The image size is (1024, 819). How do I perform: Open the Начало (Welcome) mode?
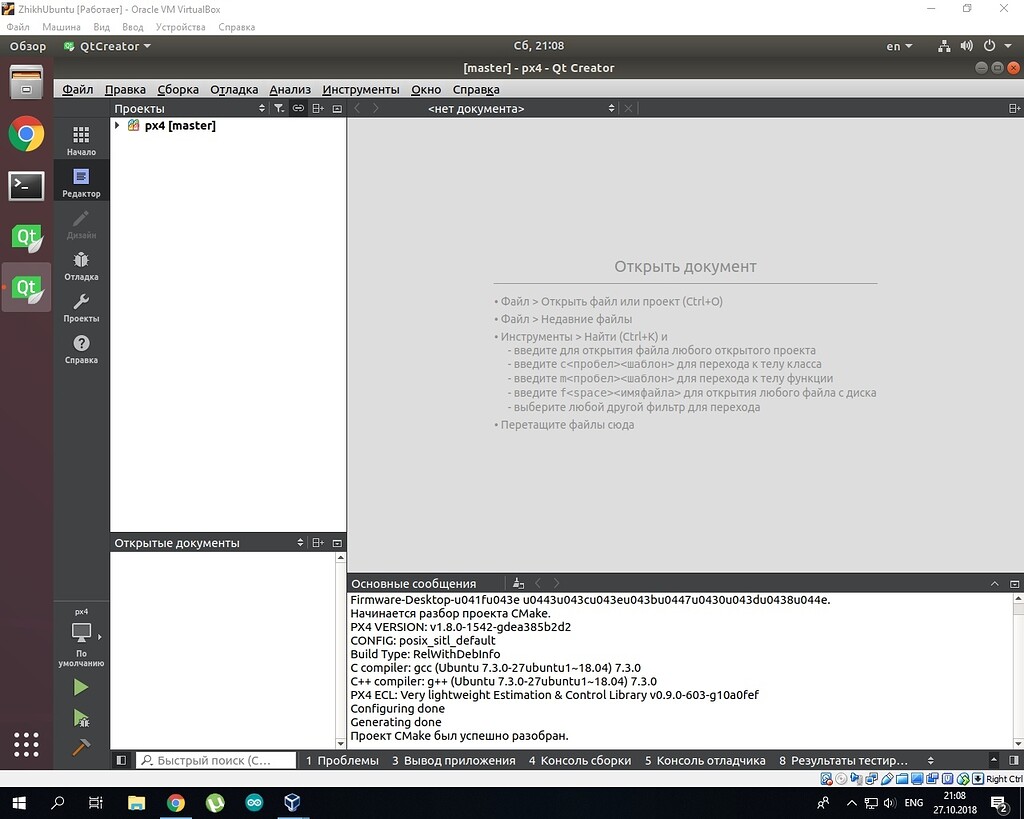[x=81, y=140]
